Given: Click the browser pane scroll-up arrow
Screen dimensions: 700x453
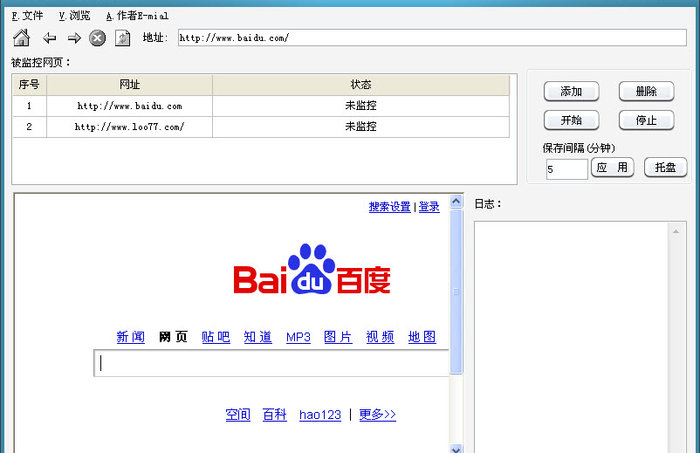Looking at the screenshot, I should (456, 202).
